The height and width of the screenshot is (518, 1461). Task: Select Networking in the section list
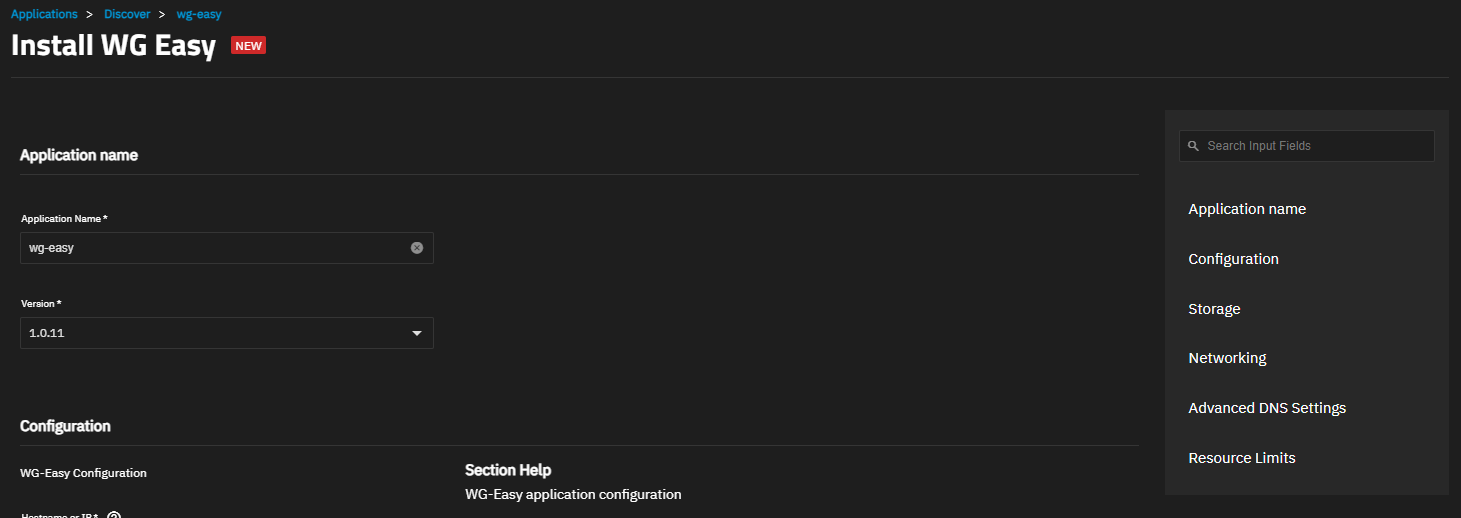(x=1227, y=358)
